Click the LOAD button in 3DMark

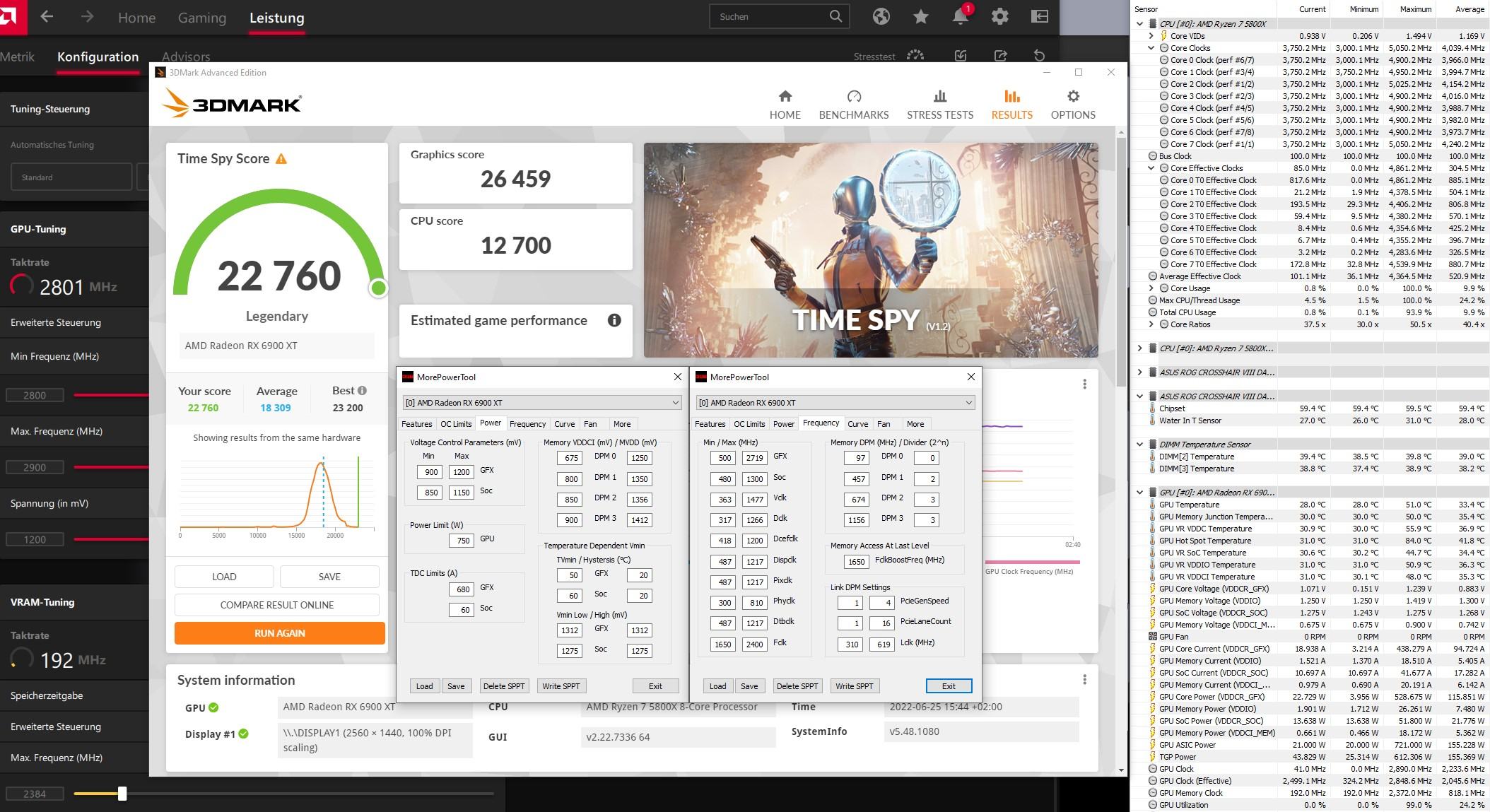(224, 577)
